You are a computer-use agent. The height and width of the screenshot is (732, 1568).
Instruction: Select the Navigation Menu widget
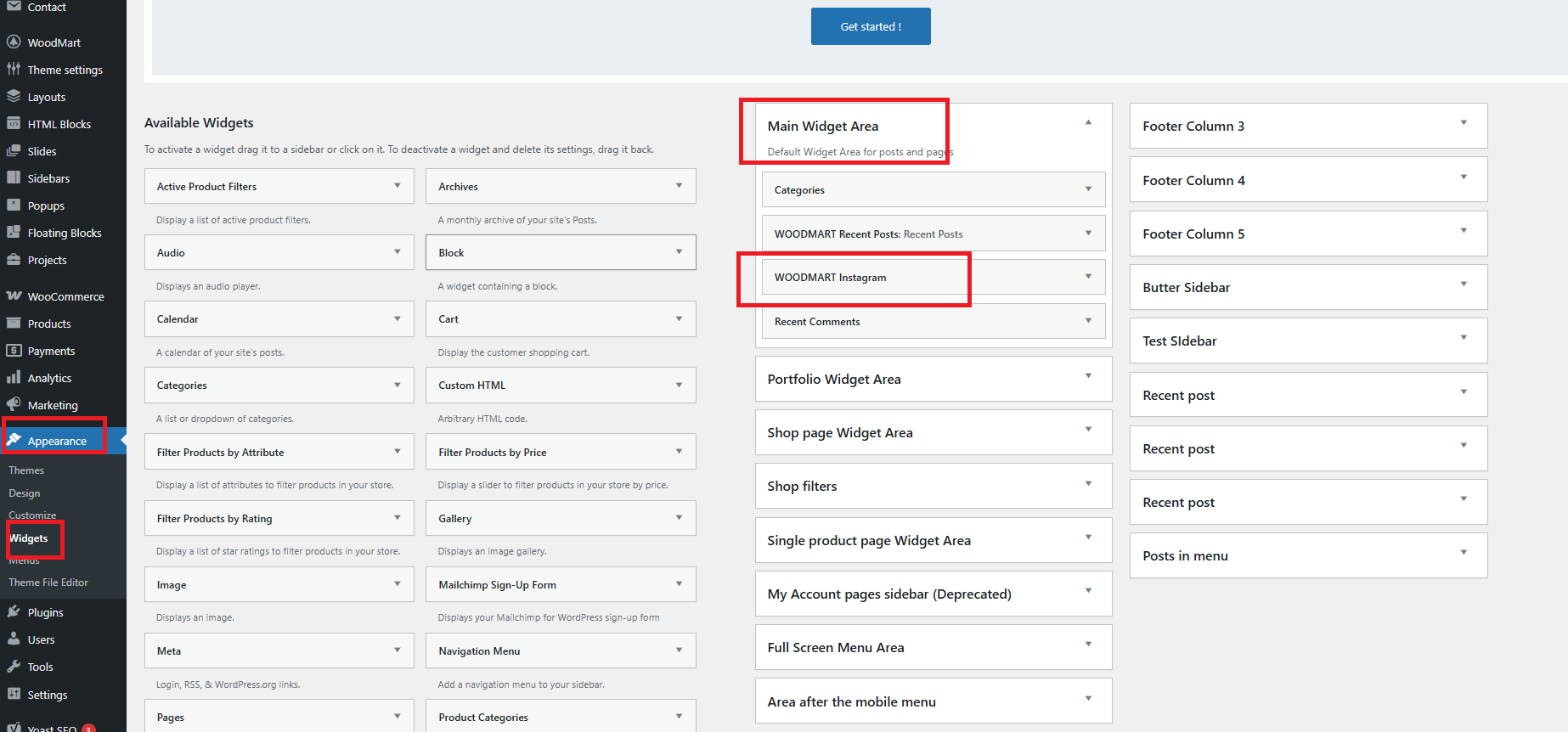pos(561,650)
